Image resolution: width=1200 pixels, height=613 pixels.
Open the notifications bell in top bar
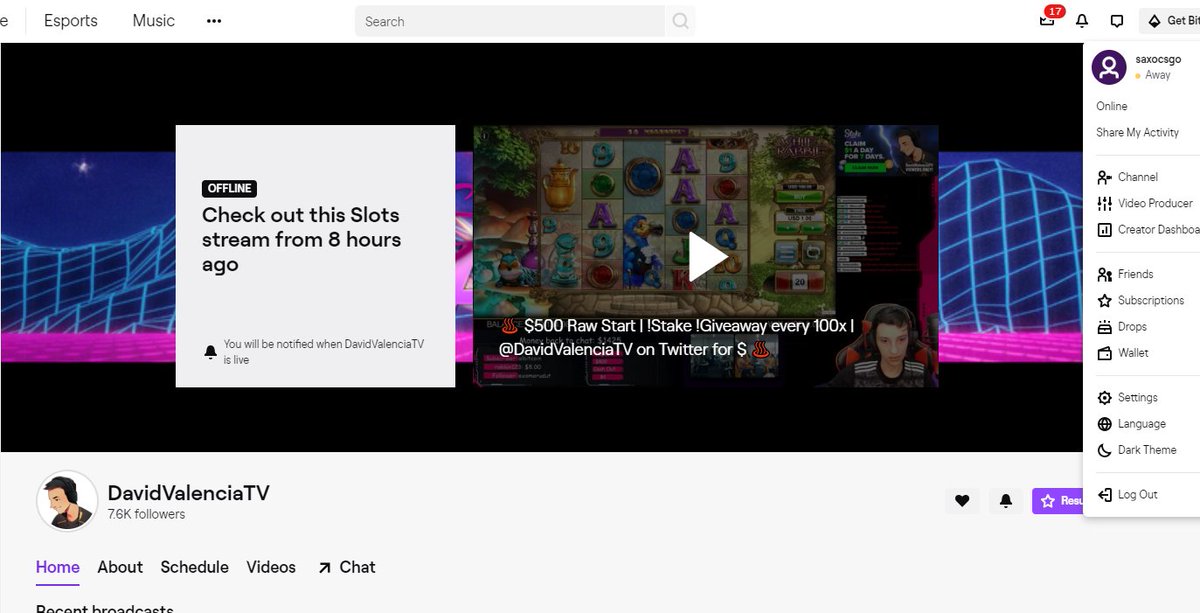point(1082,21)
